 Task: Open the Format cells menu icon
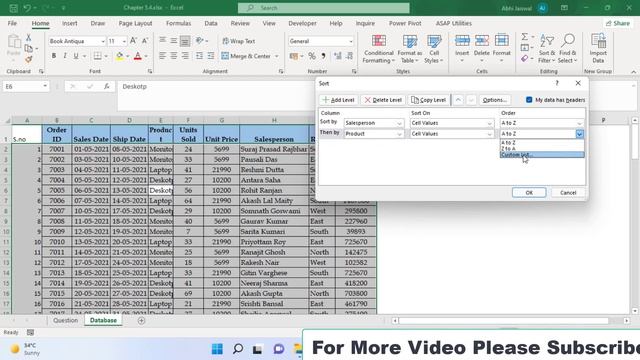[x=502, y=41]
